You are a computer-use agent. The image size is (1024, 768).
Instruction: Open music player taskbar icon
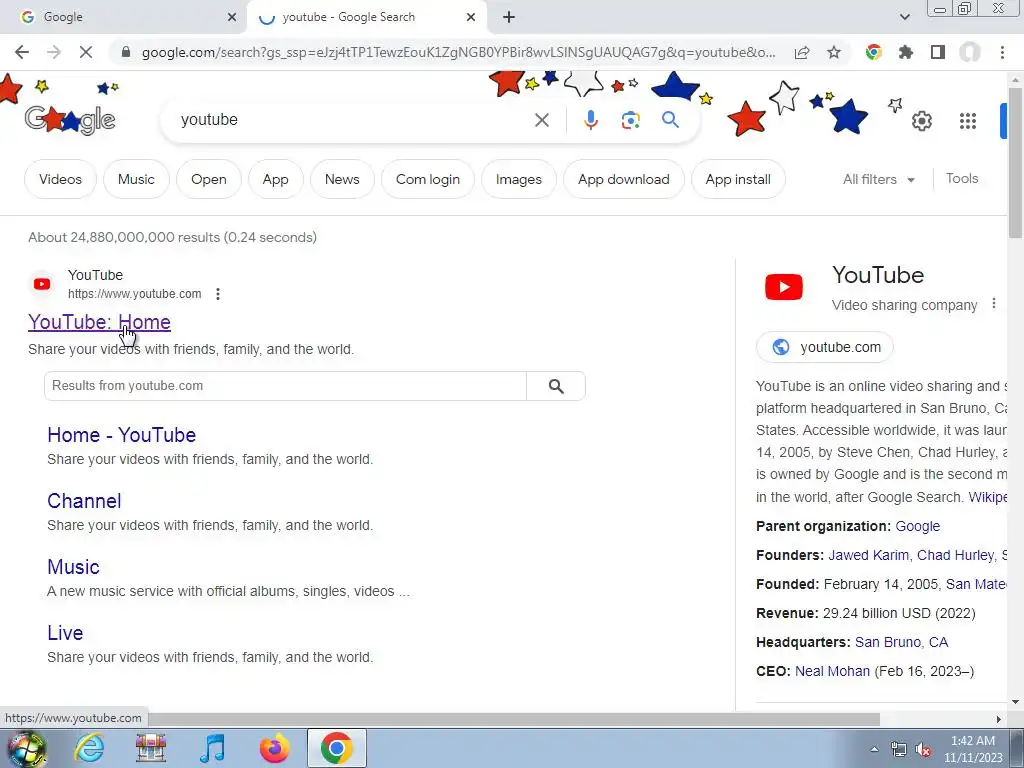coord(213,748)
